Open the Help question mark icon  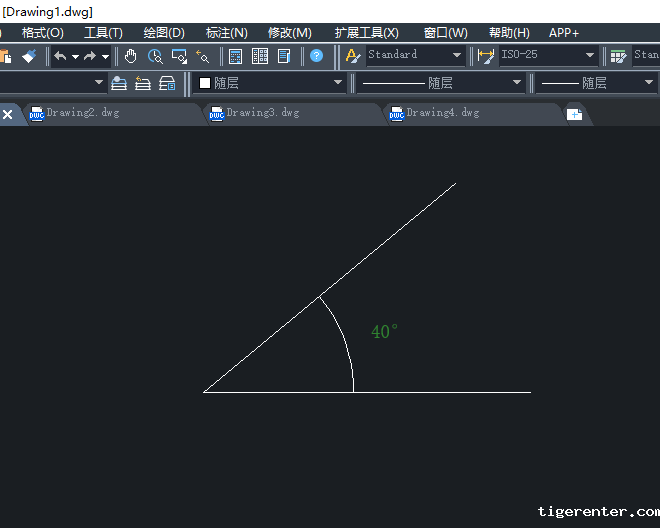[316, 56]
